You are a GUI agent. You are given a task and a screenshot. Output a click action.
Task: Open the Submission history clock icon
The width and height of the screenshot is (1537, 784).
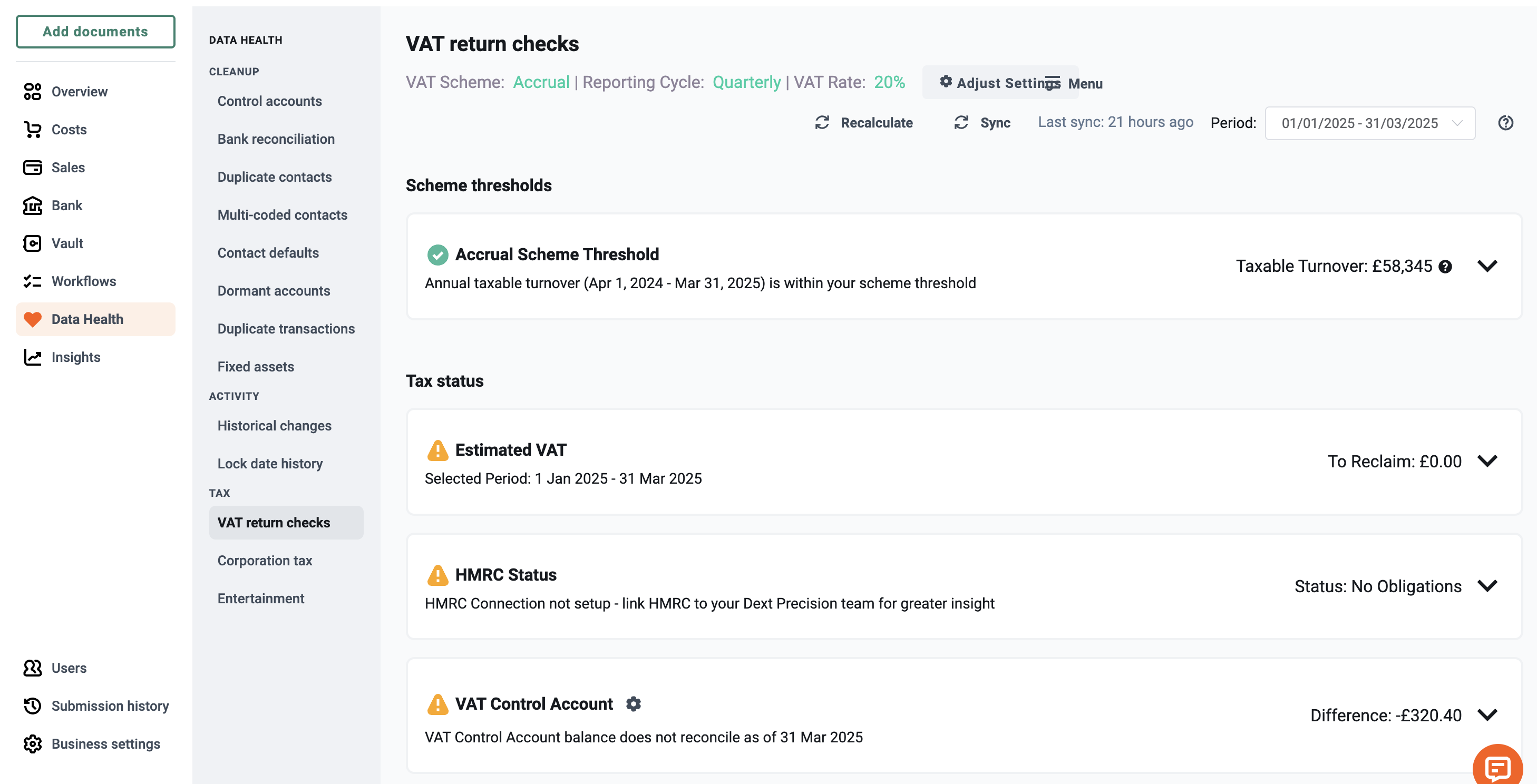32,706
